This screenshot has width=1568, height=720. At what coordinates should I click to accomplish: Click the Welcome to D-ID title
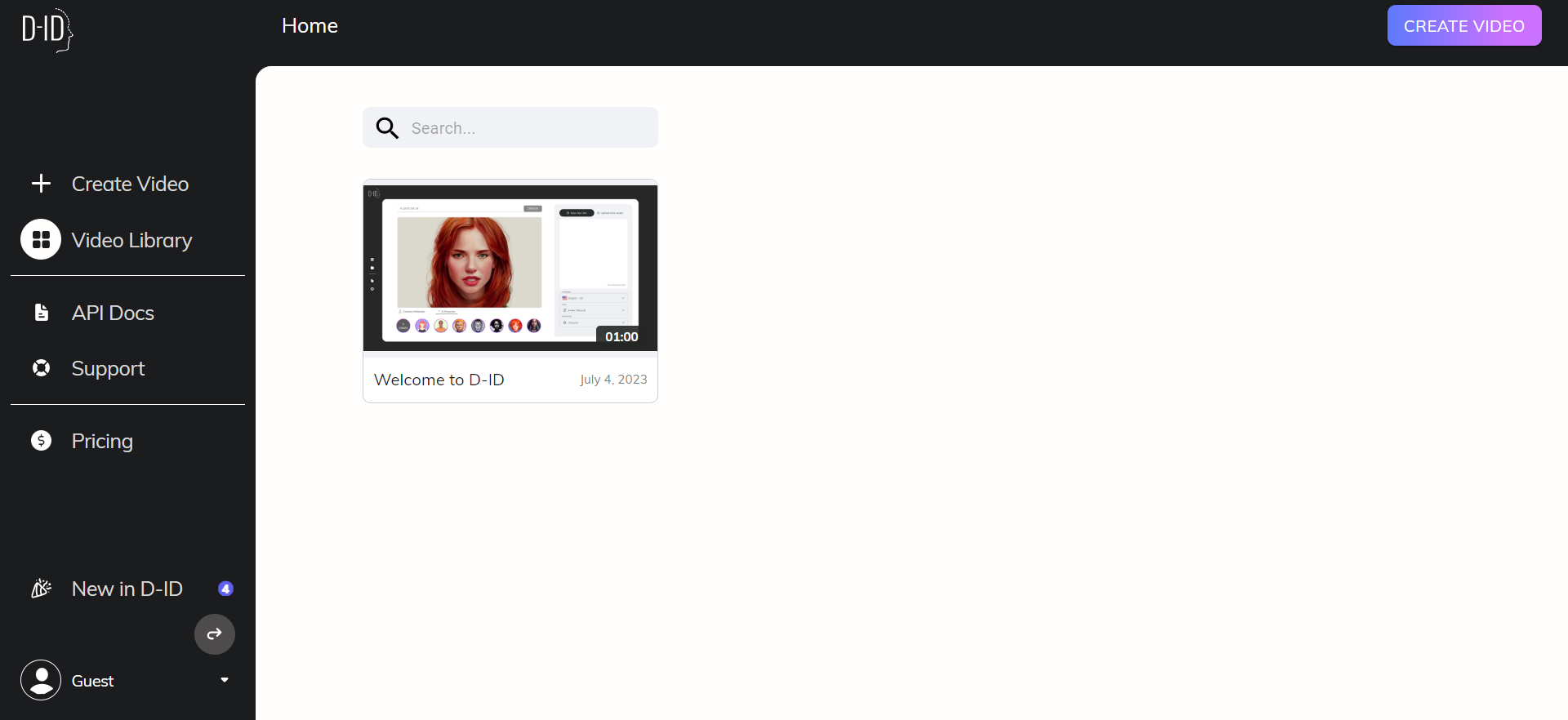[x=439, y=380]
